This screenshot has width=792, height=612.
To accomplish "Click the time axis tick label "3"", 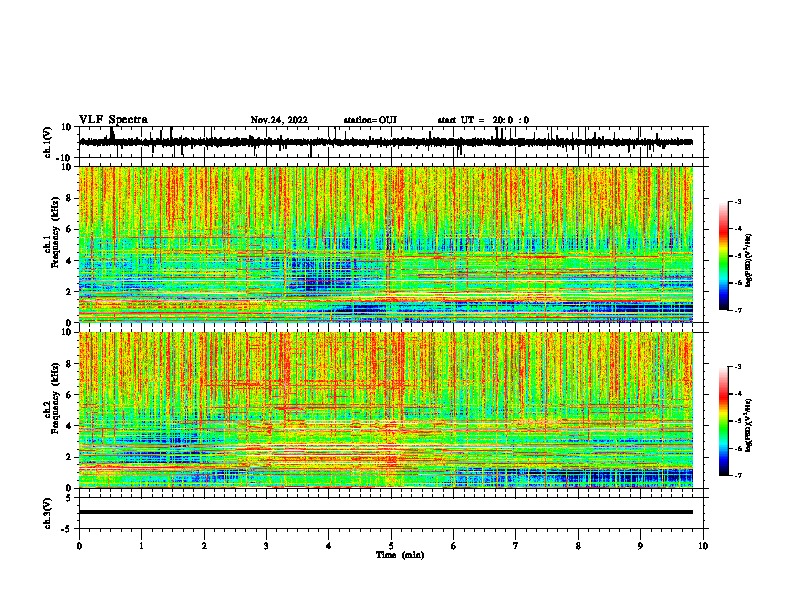I will (x=266, y=546).
